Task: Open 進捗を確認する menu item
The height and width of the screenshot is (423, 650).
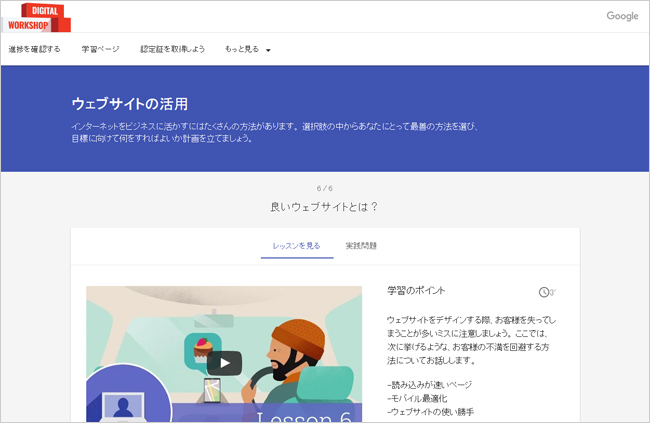Action: point(34,49)
